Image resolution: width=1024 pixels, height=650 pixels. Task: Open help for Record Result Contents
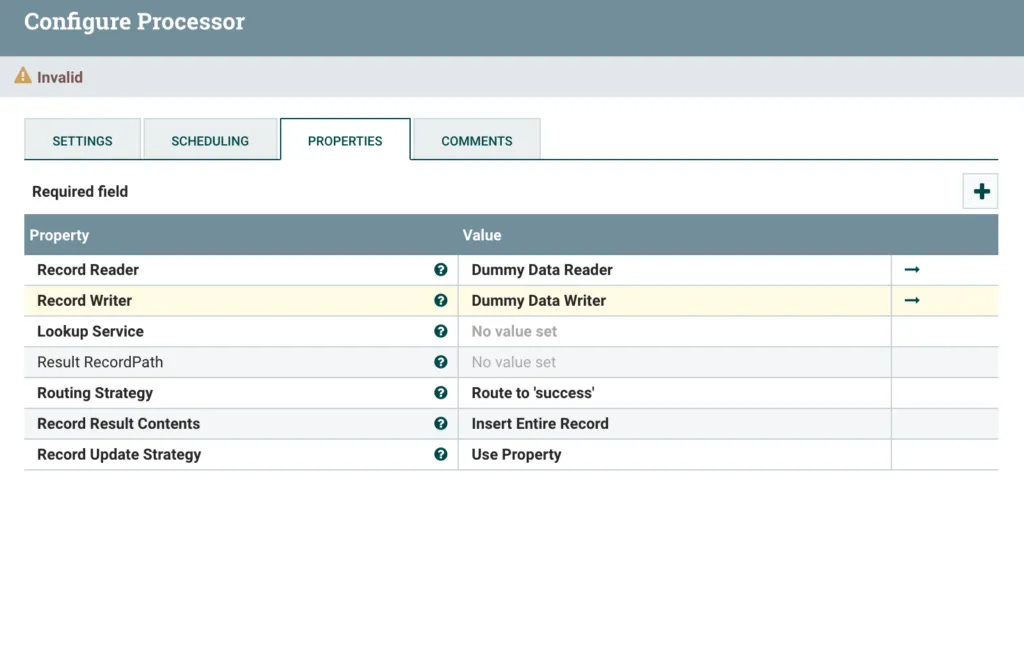coord(440,423)
